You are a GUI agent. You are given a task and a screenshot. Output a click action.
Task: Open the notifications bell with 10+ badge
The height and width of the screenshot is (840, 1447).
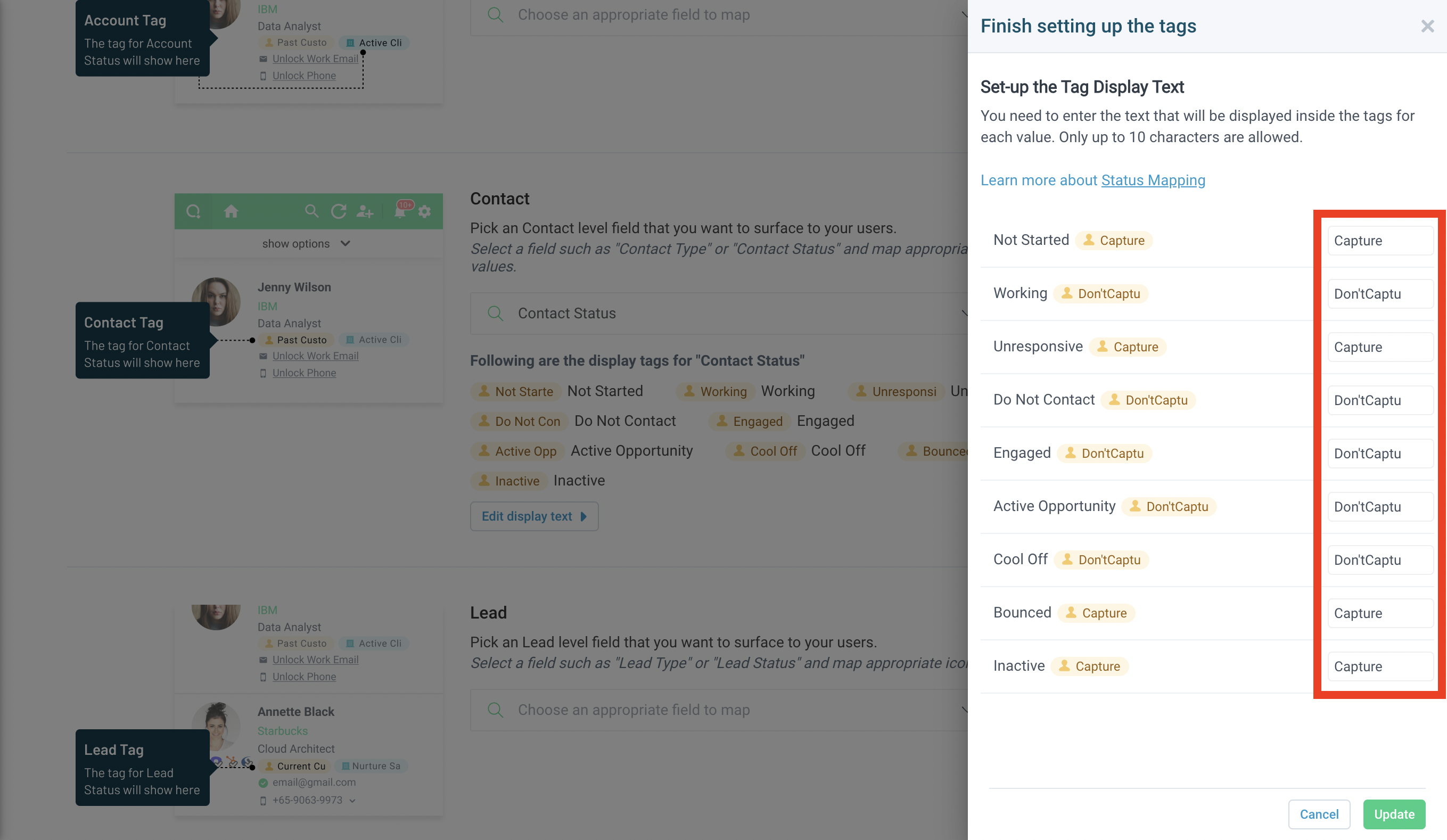coord(400,211)
